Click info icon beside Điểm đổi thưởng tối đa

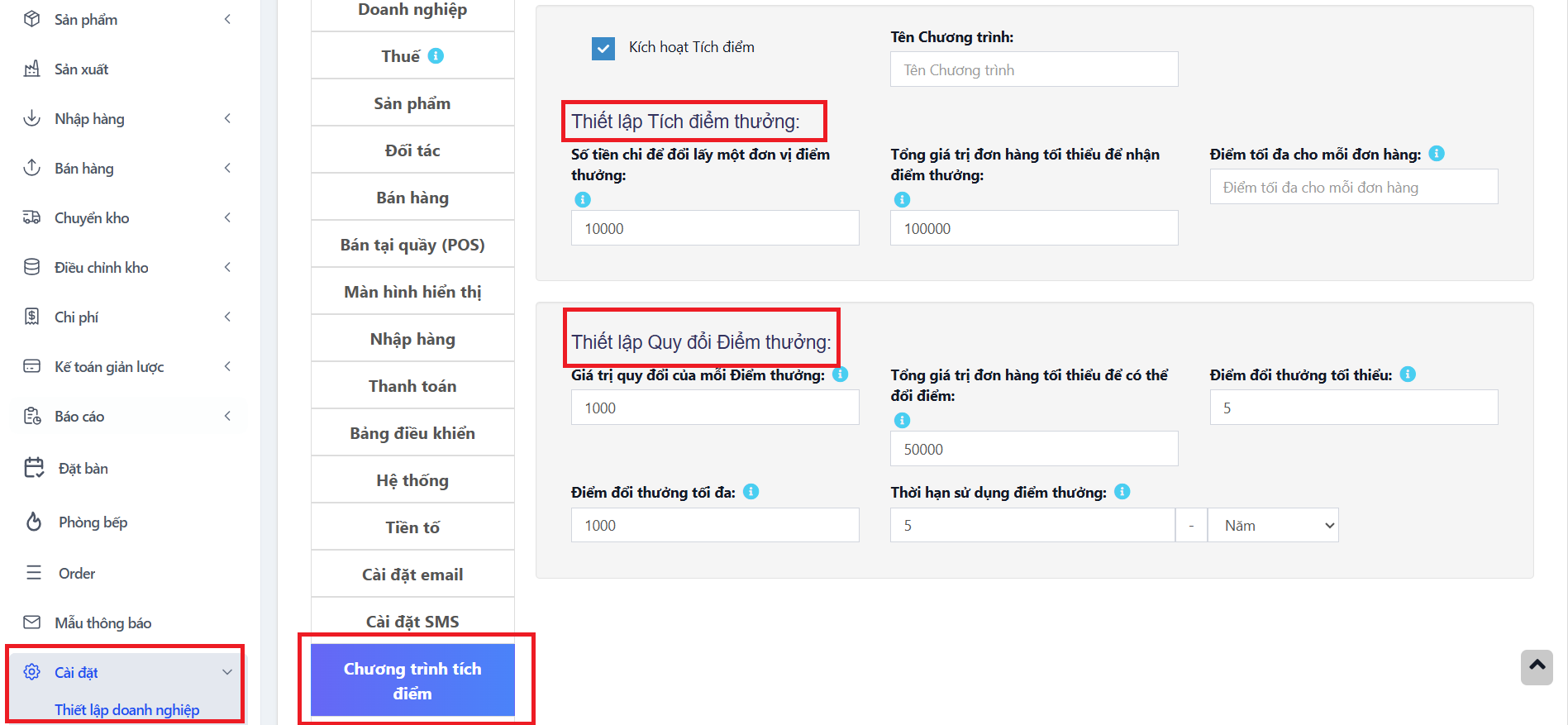coord(751,492)
